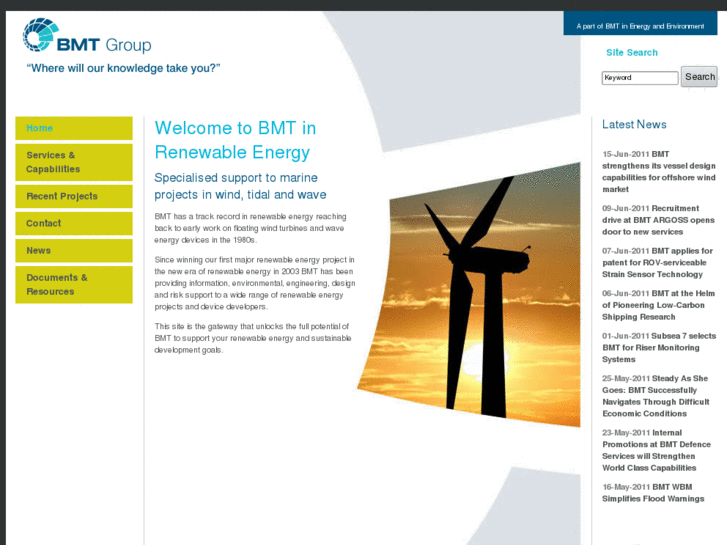Open Documents & Resources section

[74, 284]
